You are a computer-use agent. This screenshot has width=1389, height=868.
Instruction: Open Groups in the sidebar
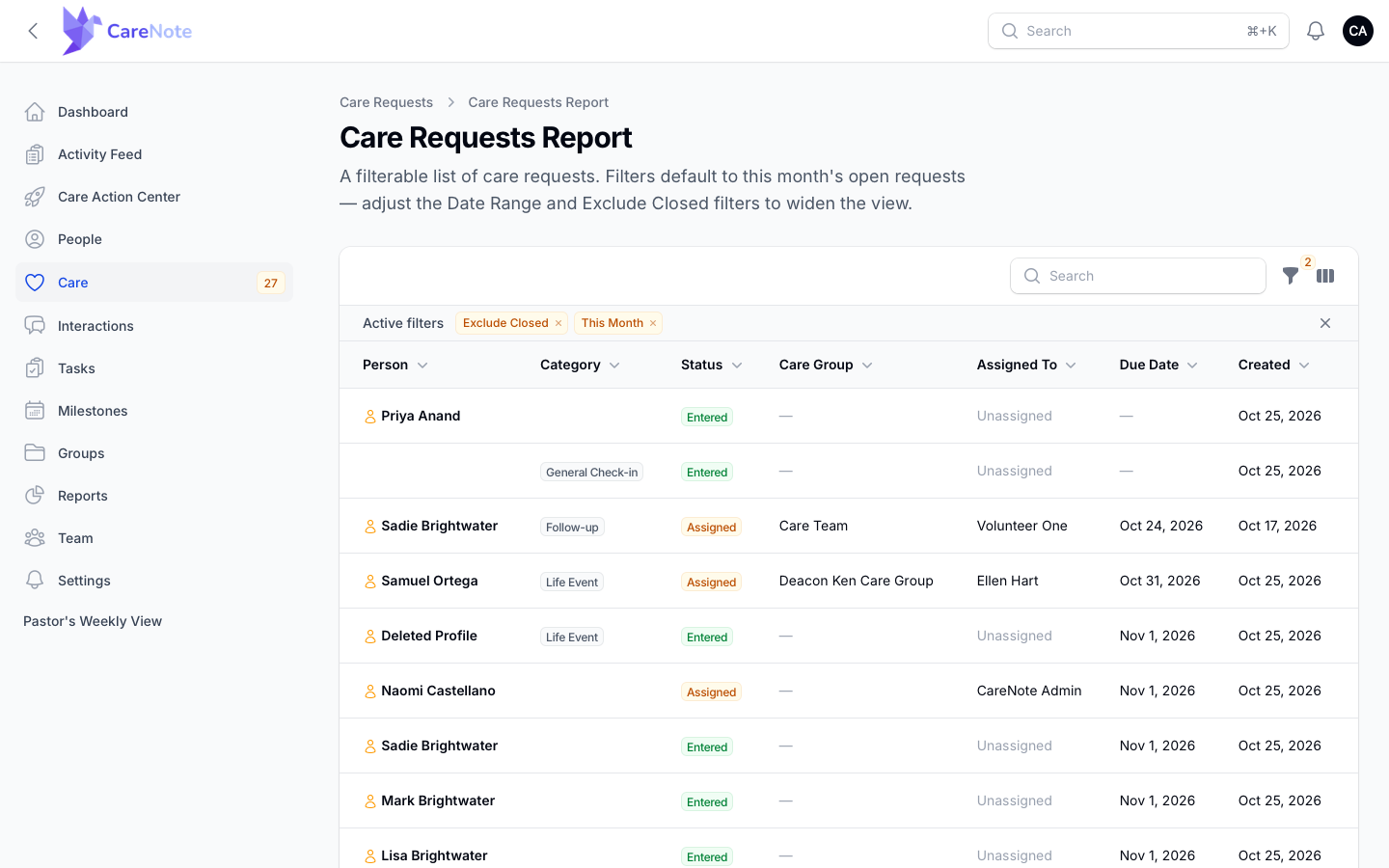154,453
